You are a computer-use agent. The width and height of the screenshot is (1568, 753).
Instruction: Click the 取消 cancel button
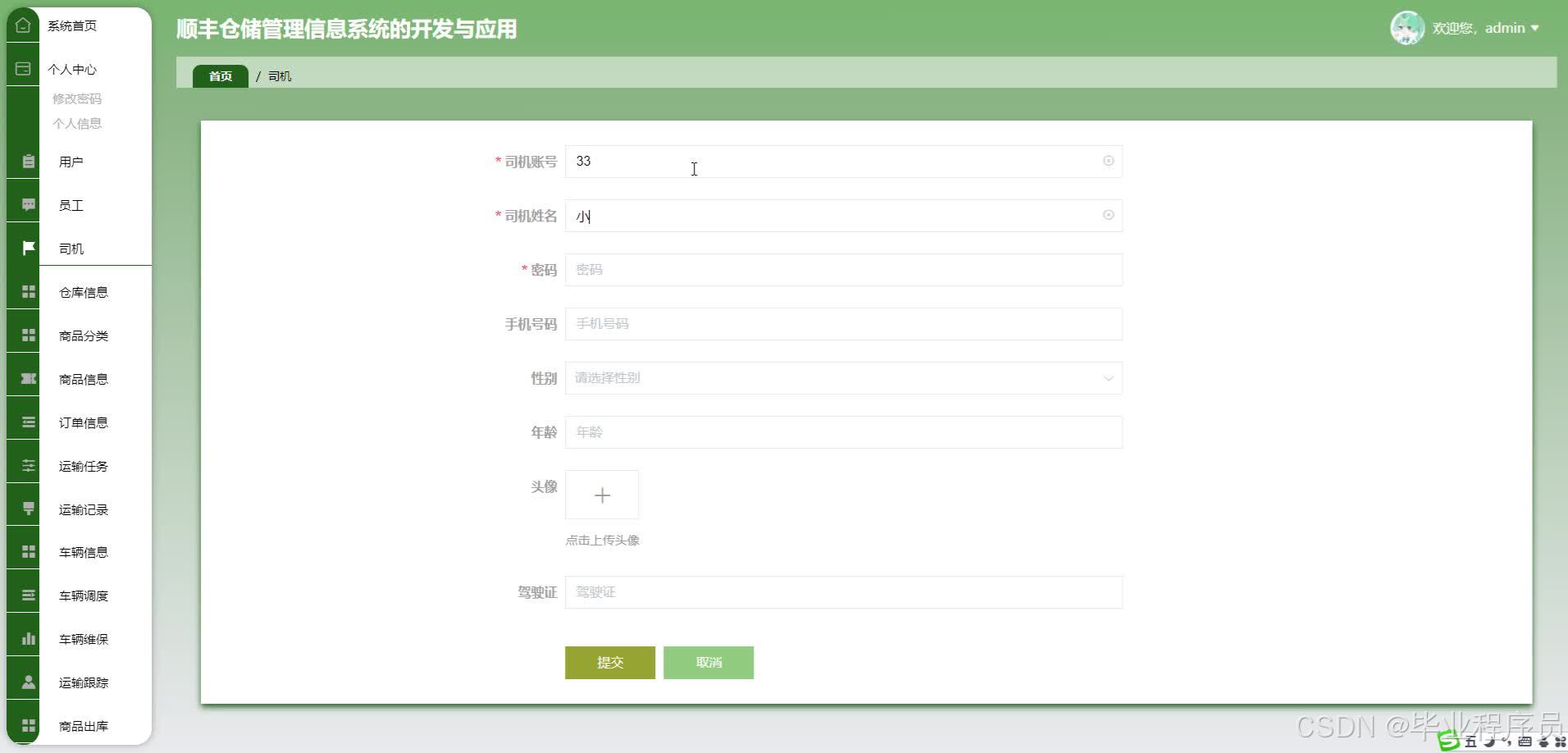pos(709,663)
